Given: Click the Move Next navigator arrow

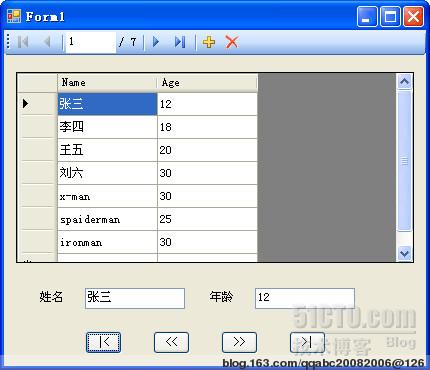Looking at the screenshot, I should pyautogui.click(x=156, y=42).
